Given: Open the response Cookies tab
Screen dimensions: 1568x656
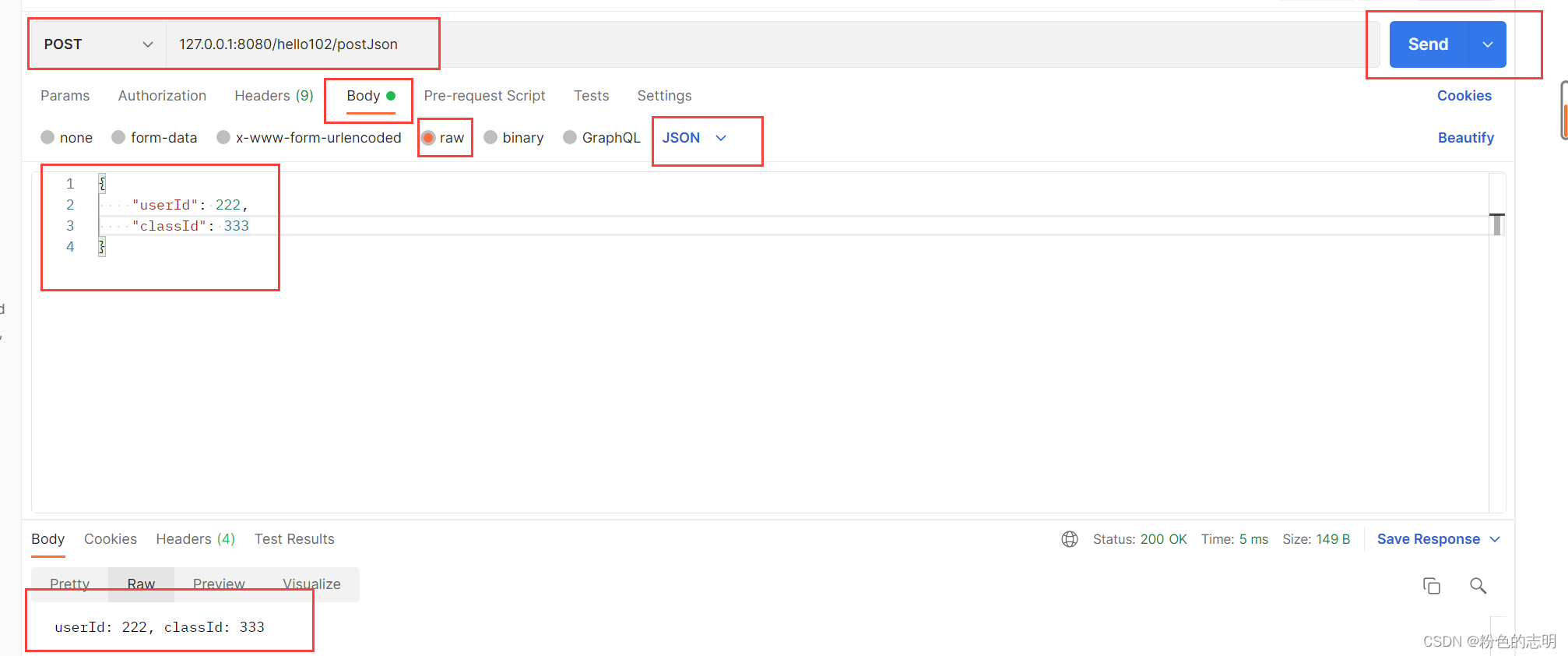Looking at the screenshot, I should [x=111, y=539].
